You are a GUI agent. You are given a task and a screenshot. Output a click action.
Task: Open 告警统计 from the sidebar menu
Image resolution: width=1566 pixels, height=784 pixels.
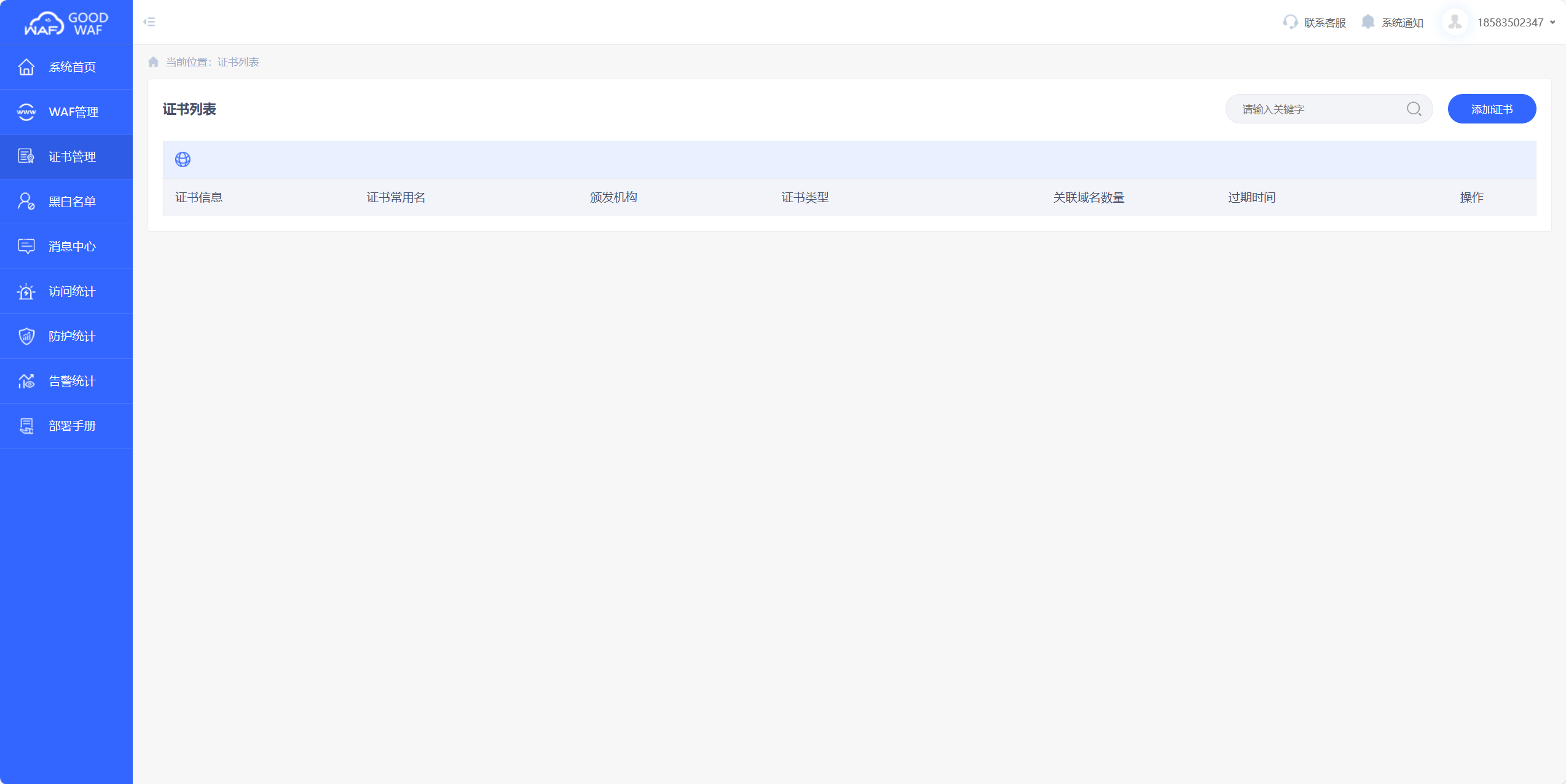(26, 380)
